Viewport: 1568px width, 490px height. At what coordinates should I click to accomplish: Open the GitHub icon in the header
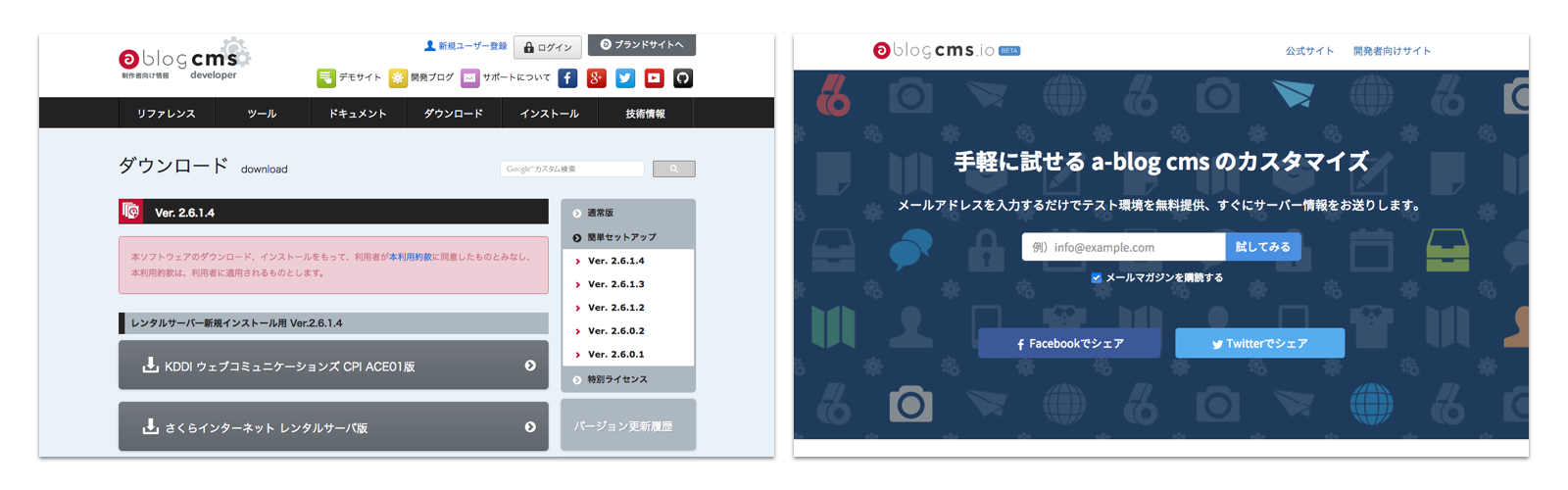pyautogui.click(x=683, y=78)
